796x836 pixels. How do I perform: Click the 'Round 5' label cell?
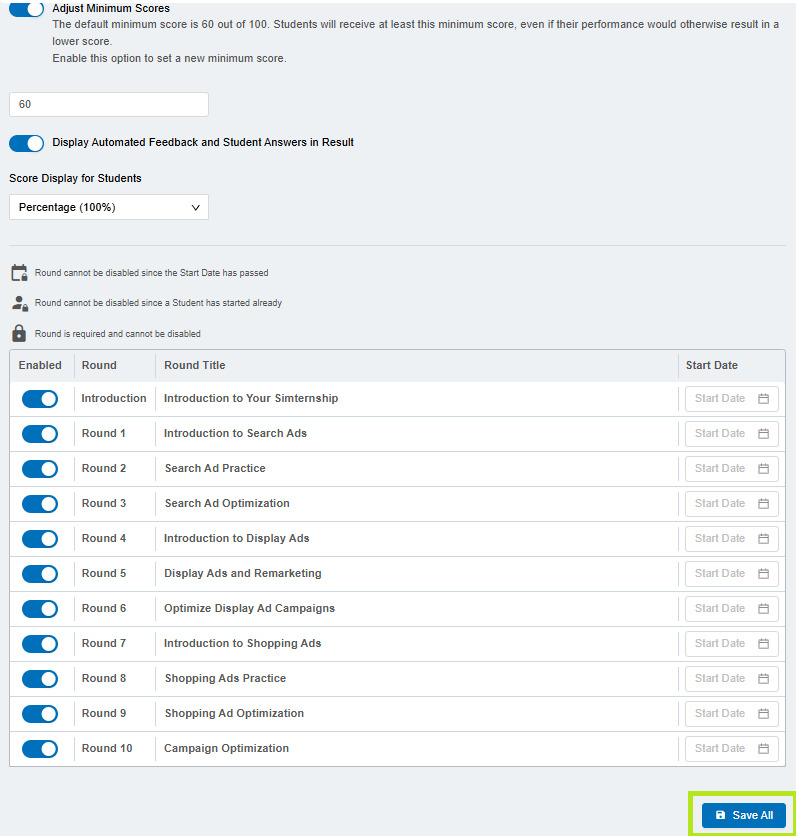coord(104,573)
